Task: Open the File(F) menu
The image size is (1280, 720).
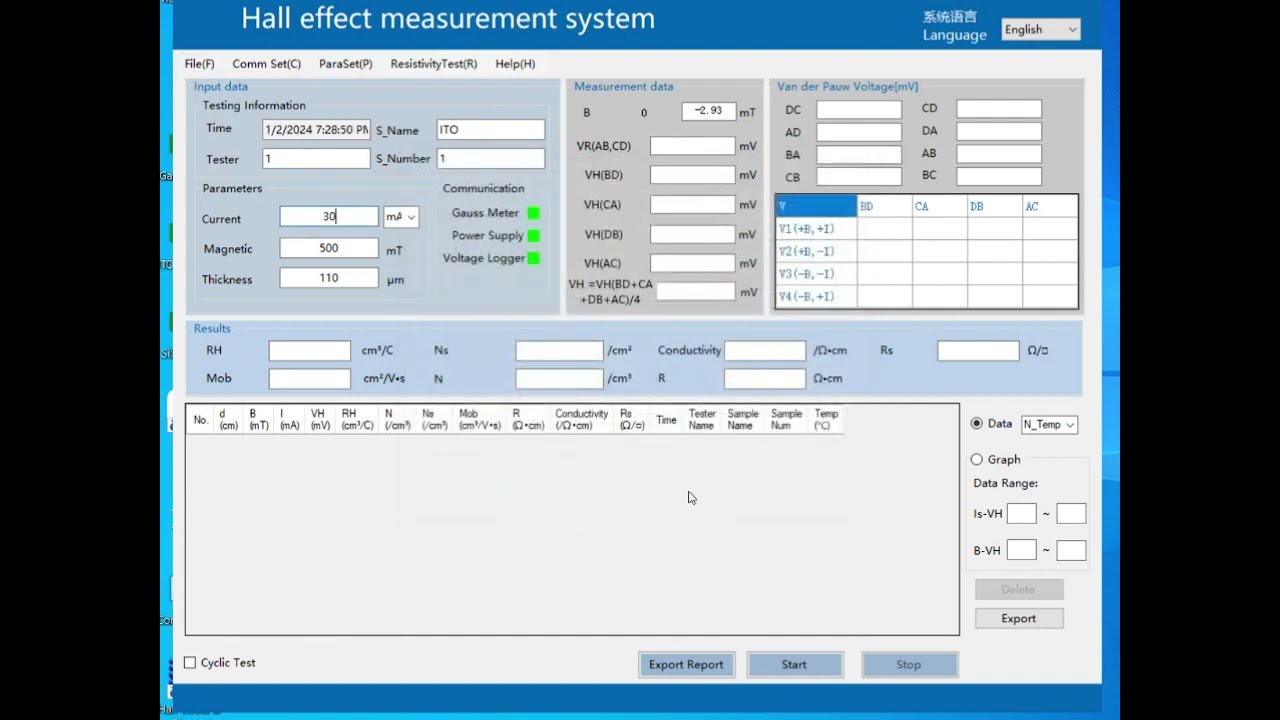Action: coord(199,64)
